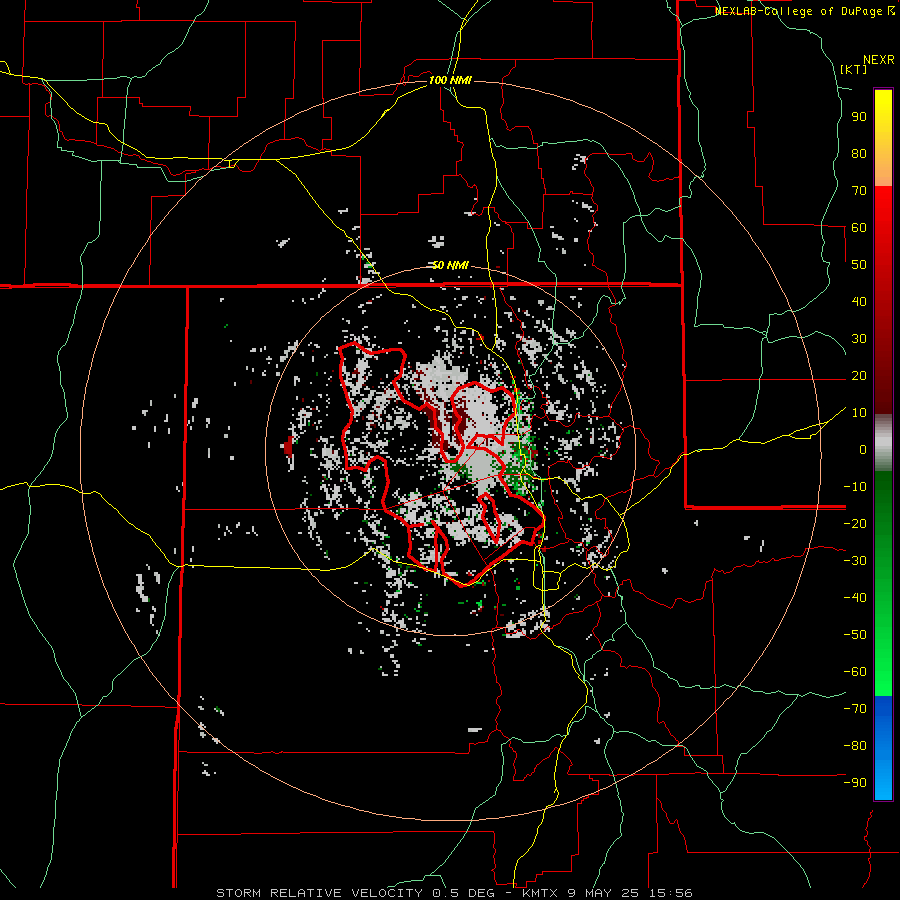Click the 0 value on the velocity scale
Viewport: 900px width, 900px height.
click(863, 449)
